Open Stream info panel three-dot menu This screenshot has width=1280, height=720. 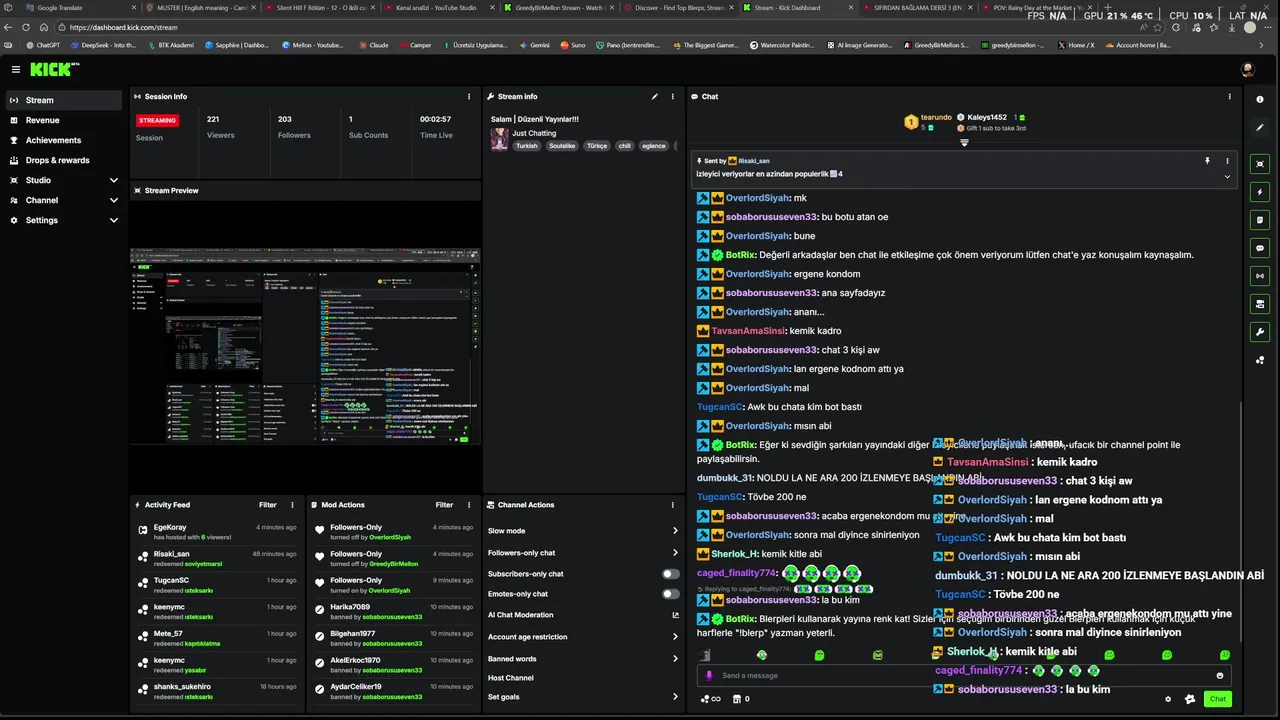point(673,96)
